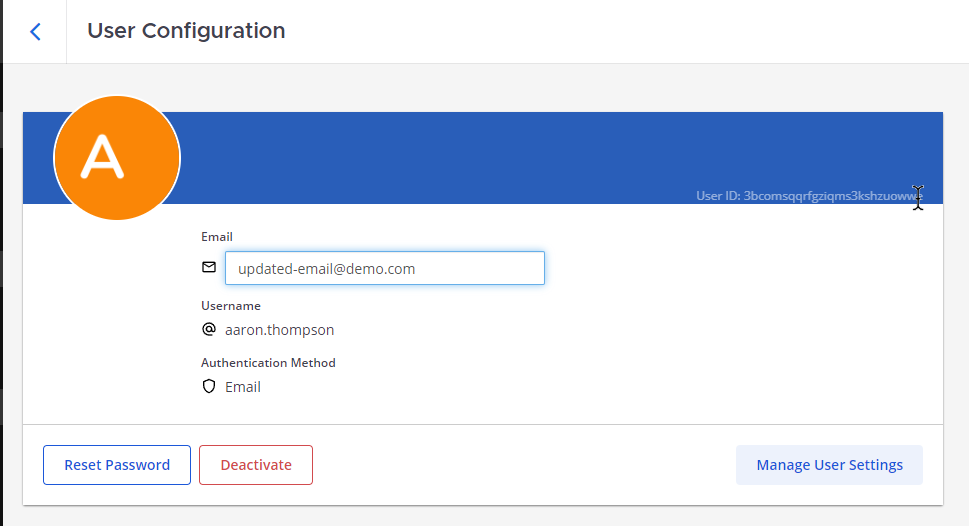The height and width of the screenshot is (526, 969).
Task: Click the User ID text in the banner
Action: coord(718,196)
